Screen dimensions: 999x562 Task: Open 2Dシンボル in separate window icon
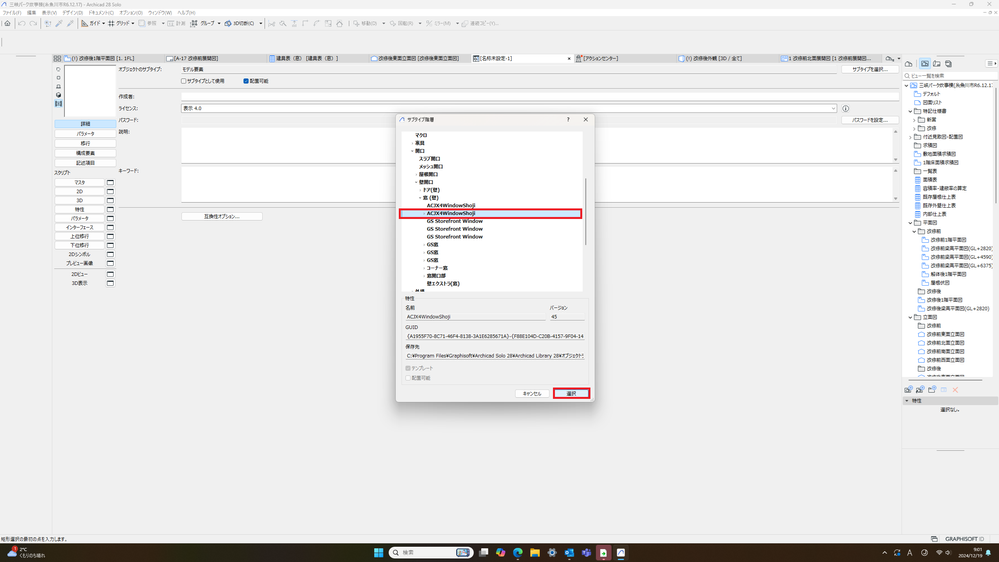click(110, 254)
